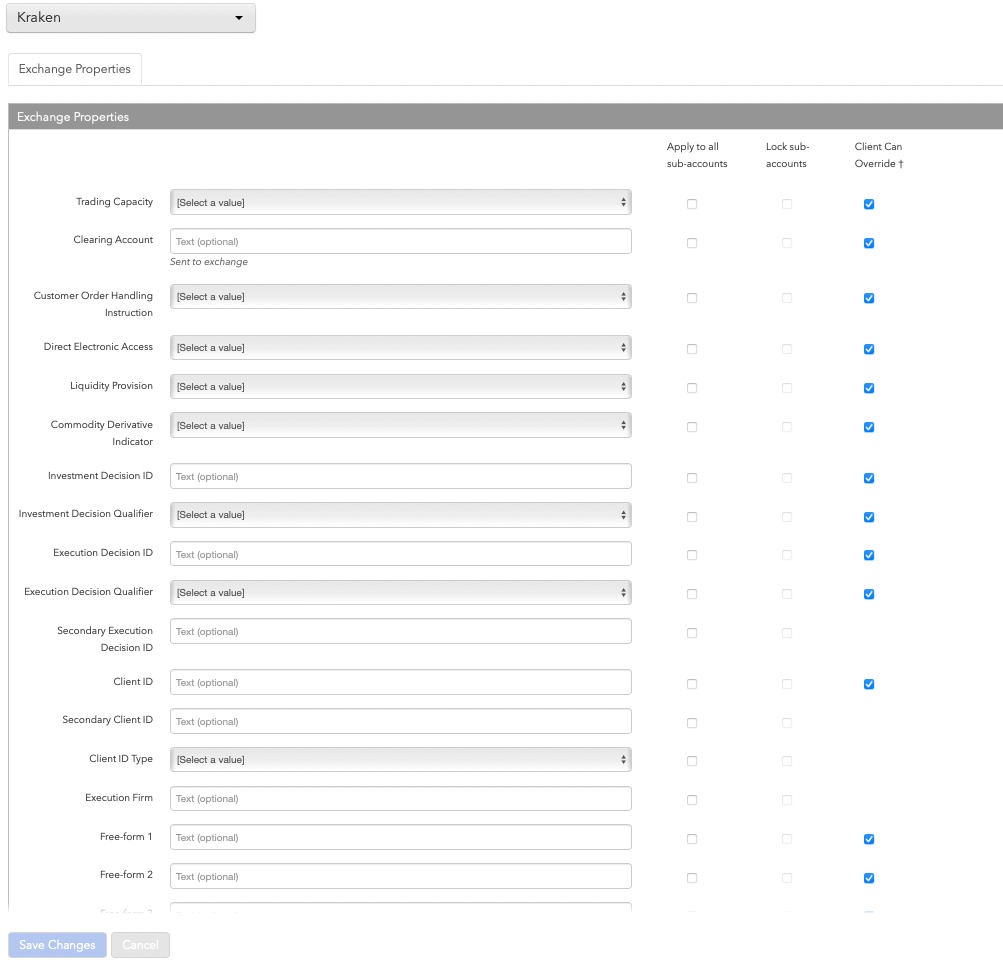Enable Apply to all sub-accounts for Execution Firm
The width and height of the screenshot is (1003, 974).
click(692, 800)
